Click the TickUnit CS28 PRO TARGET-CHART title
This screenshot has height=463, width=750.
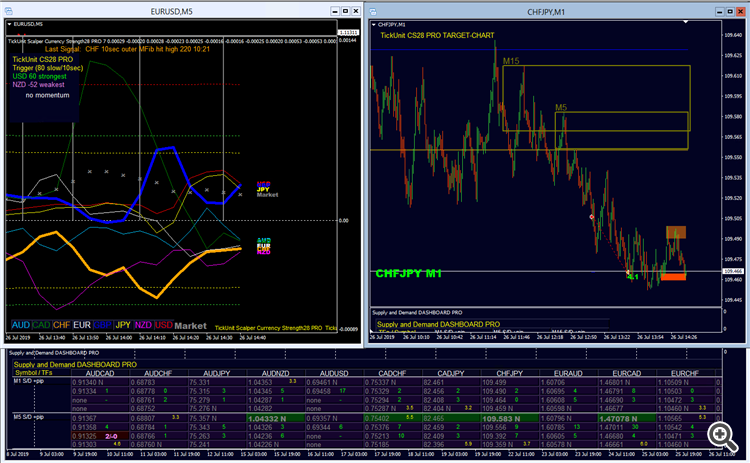pos(437,35)
